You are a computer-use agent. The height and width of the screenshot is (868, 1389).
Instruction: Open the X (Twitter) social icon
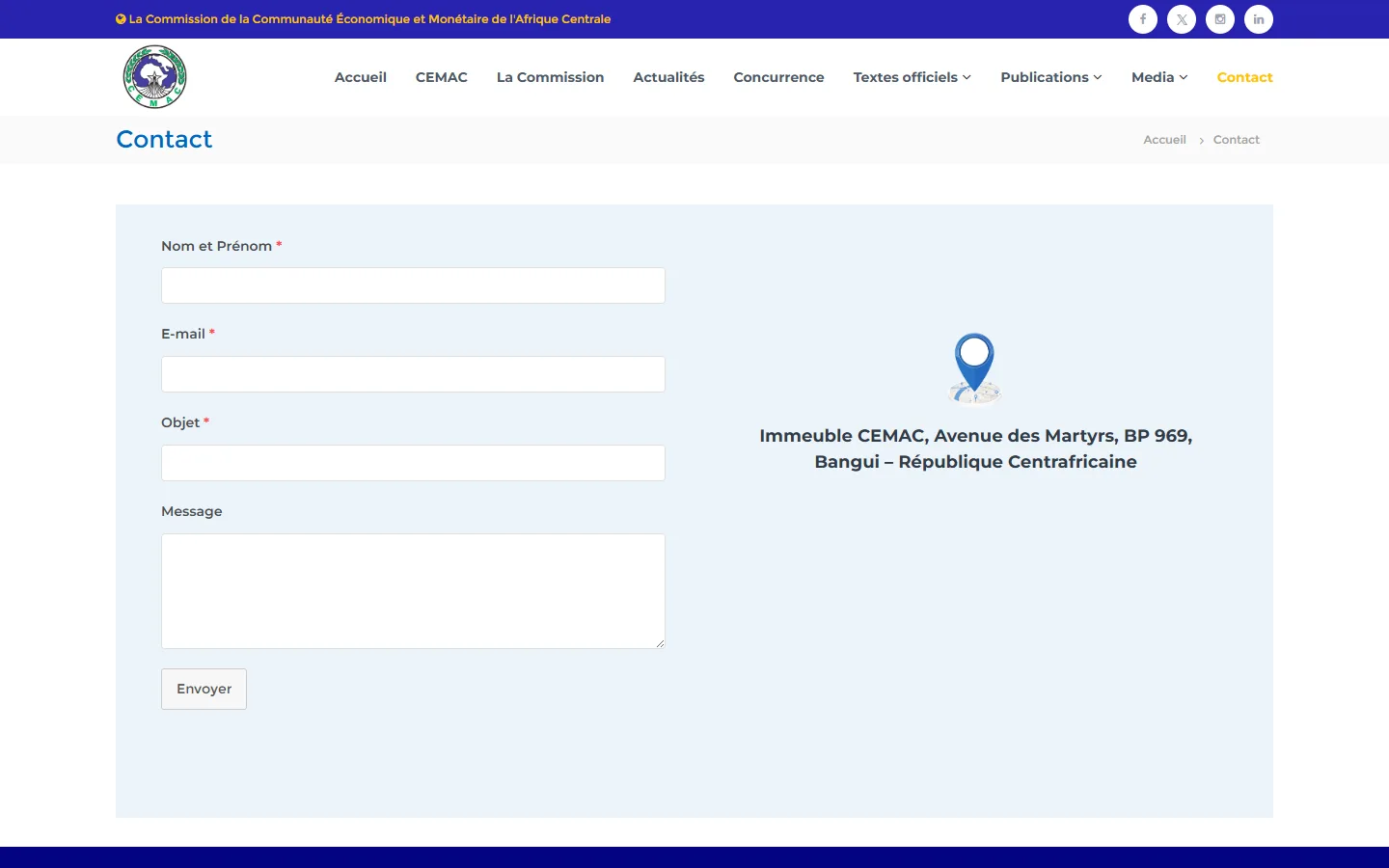click(1182, 19)
